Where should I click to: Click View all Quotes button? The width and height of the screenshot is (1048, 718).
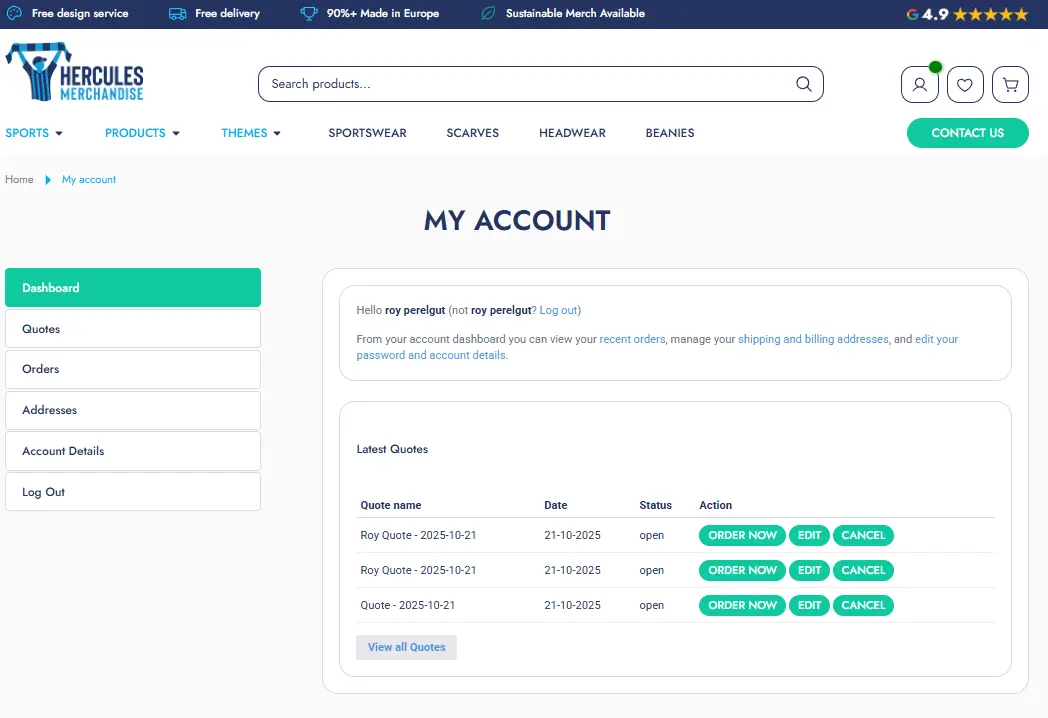click(406, 647)
